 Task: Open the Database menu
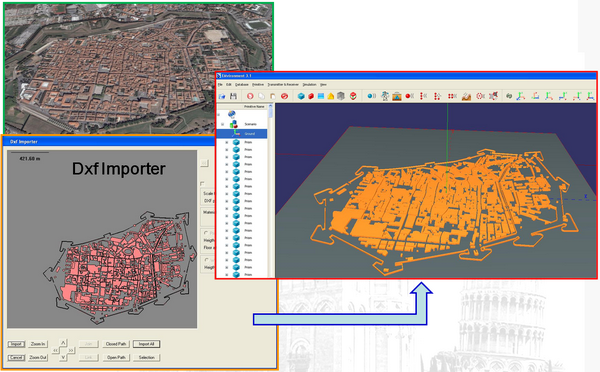(241, 85)
